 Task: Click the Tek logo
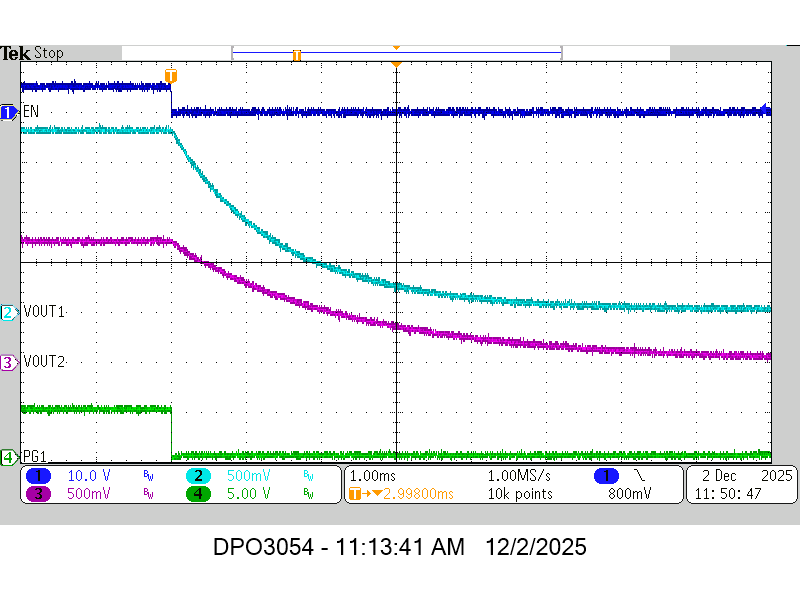coord(15,53)
